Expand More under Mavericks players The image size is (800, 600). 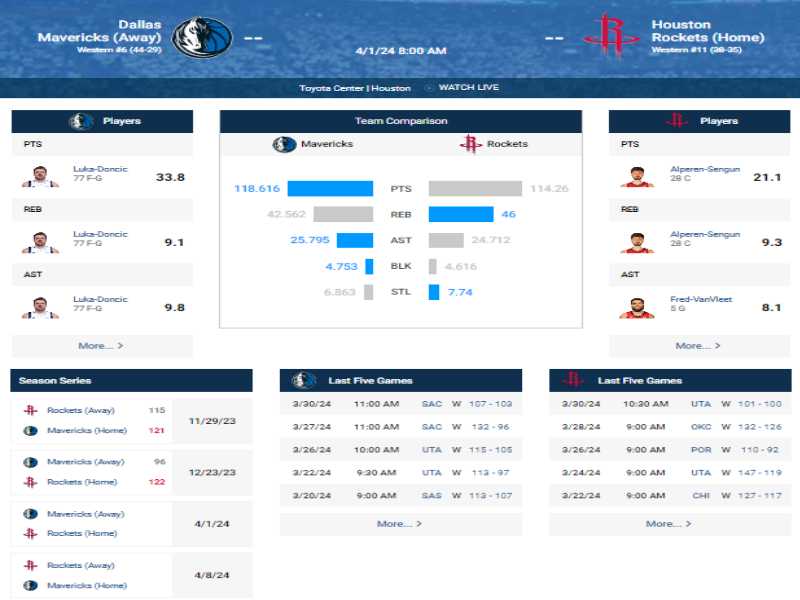coord(101,346)
